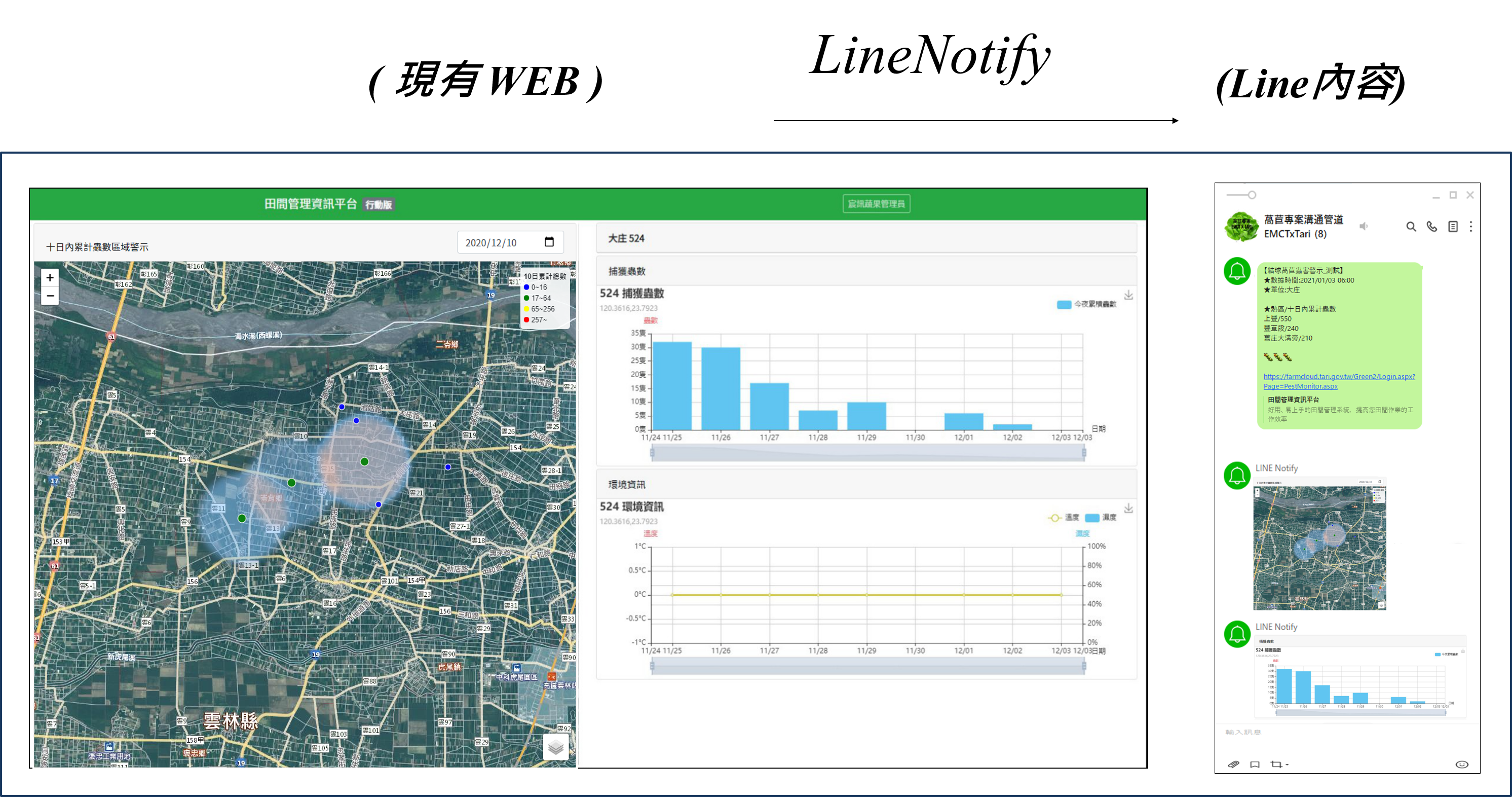Toggle LINE chat mute speaker icon
This screenshot has height=797, width=1512.
(1364, 226)
